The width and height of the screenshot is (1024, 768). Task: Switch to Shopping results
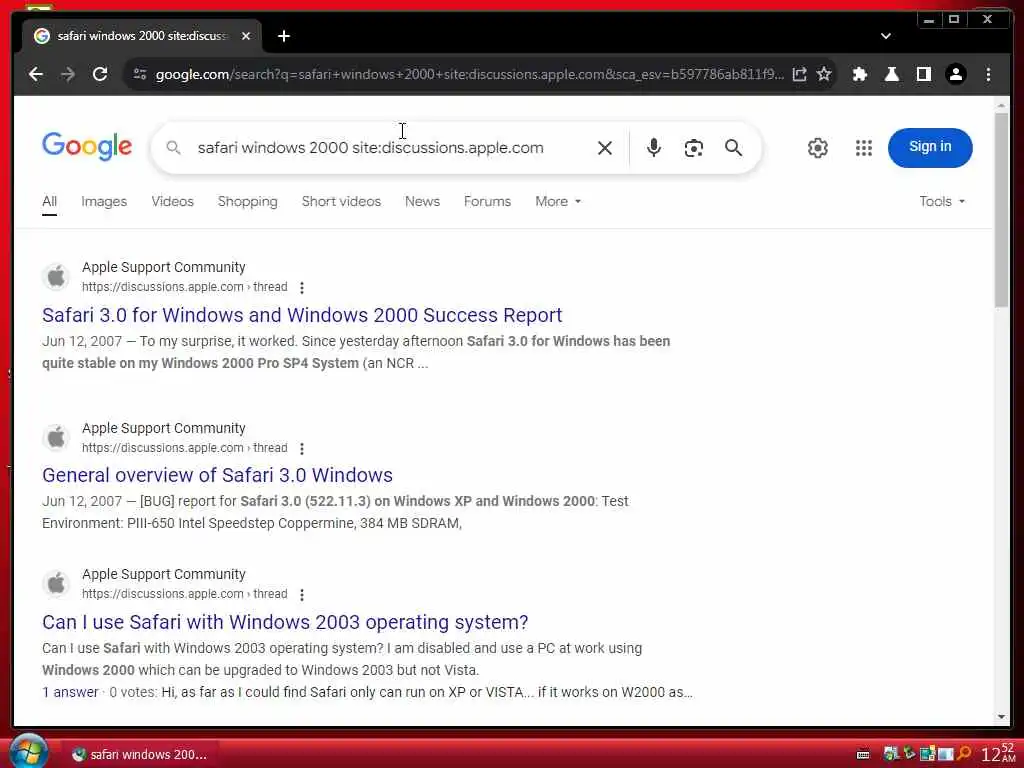click(x=248, y=202)
